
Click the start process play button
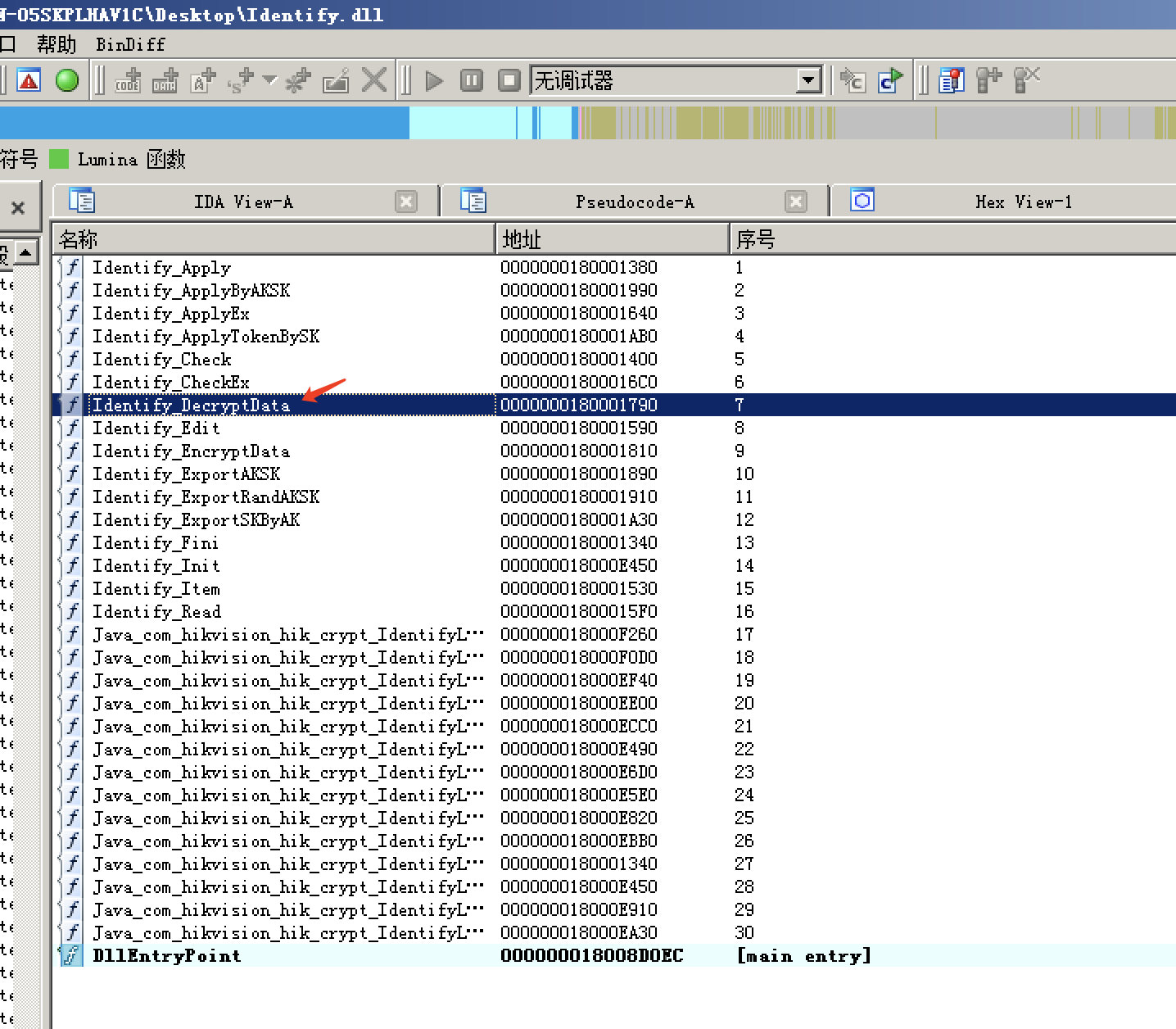tap(434, 80)
